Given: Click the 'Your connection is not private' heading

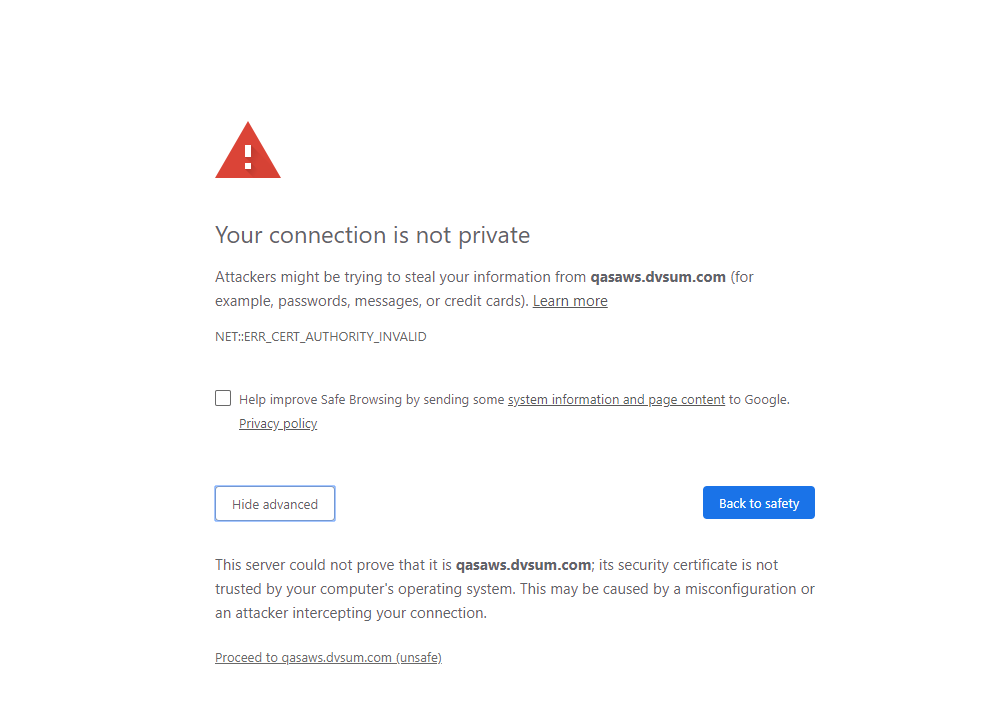Looking at the screenshot, I should click(372, 235).
